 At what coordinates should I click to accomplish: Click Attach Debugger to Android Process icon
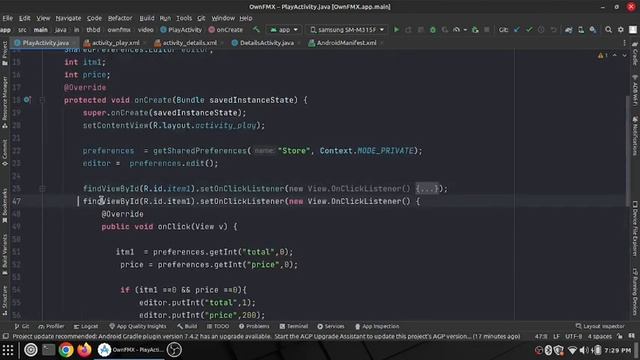475,30
